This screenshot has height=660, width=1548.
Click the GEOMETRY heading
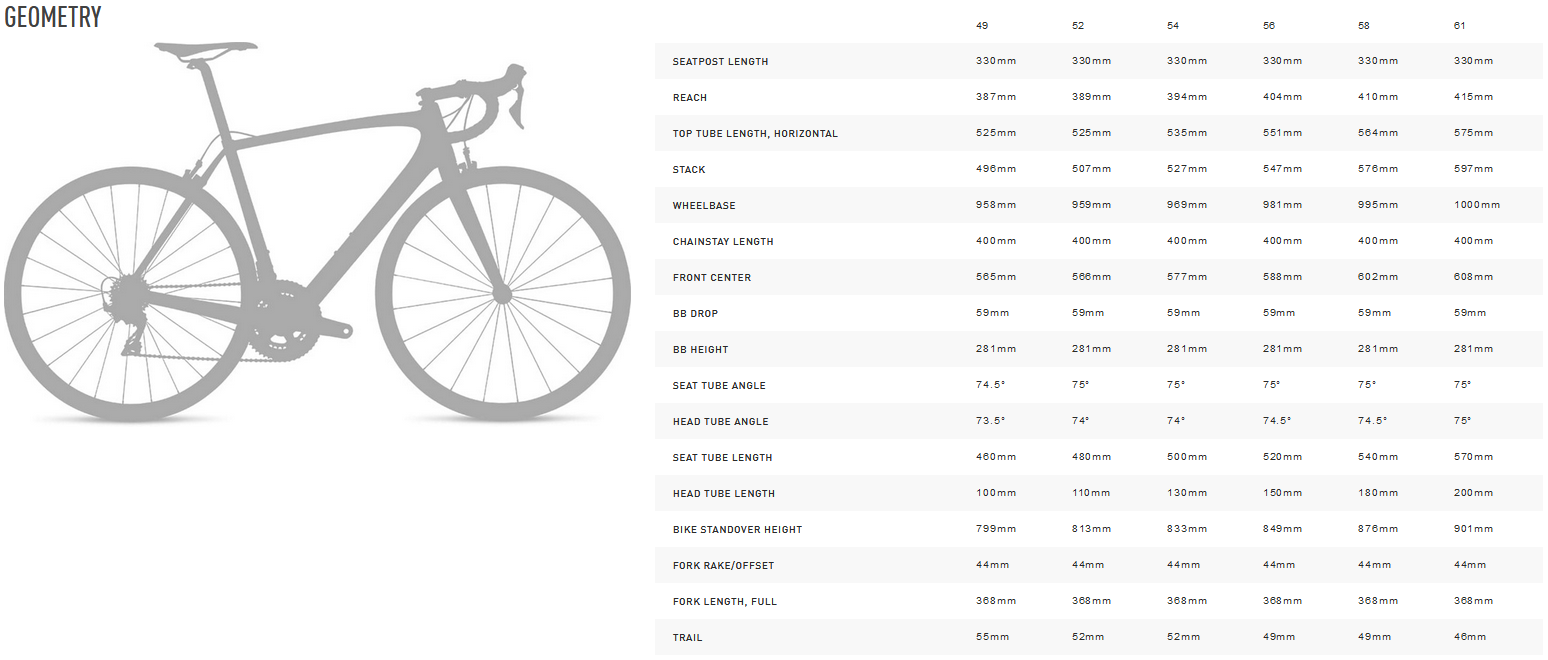point(53,18)
